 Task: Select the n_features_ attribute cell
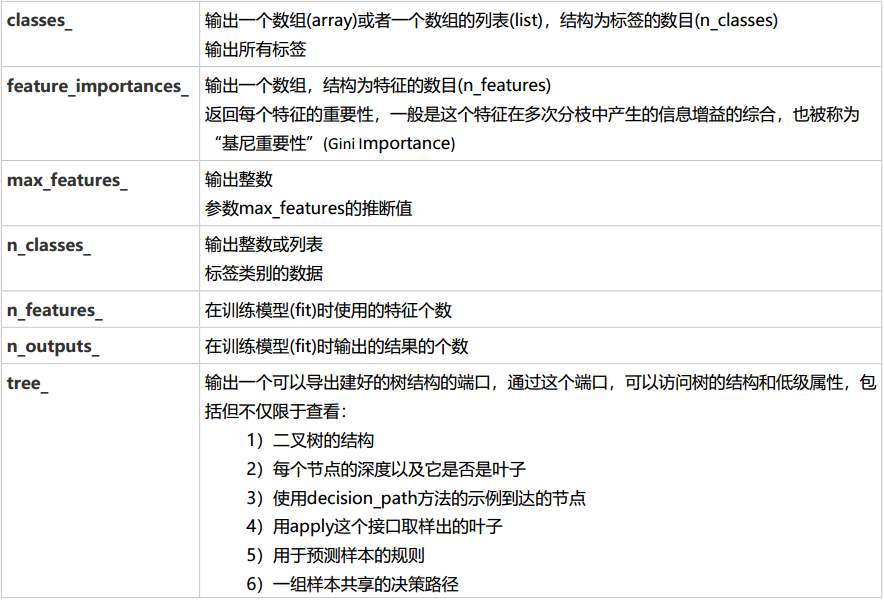point(55,310)
